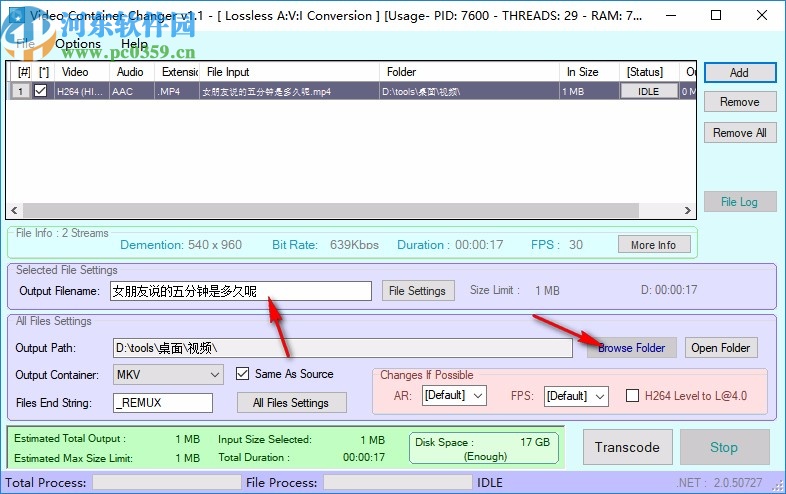Toggle Same As Source checkbox

[243, 374]
